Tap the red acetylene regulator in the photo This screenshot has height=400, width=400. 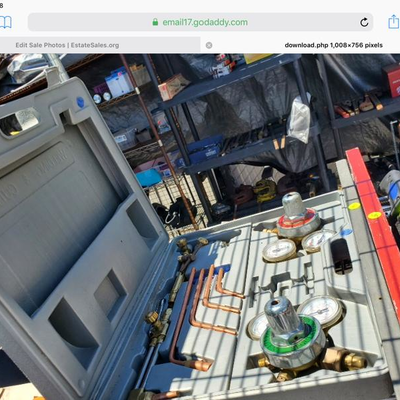(x=298, y=217)
